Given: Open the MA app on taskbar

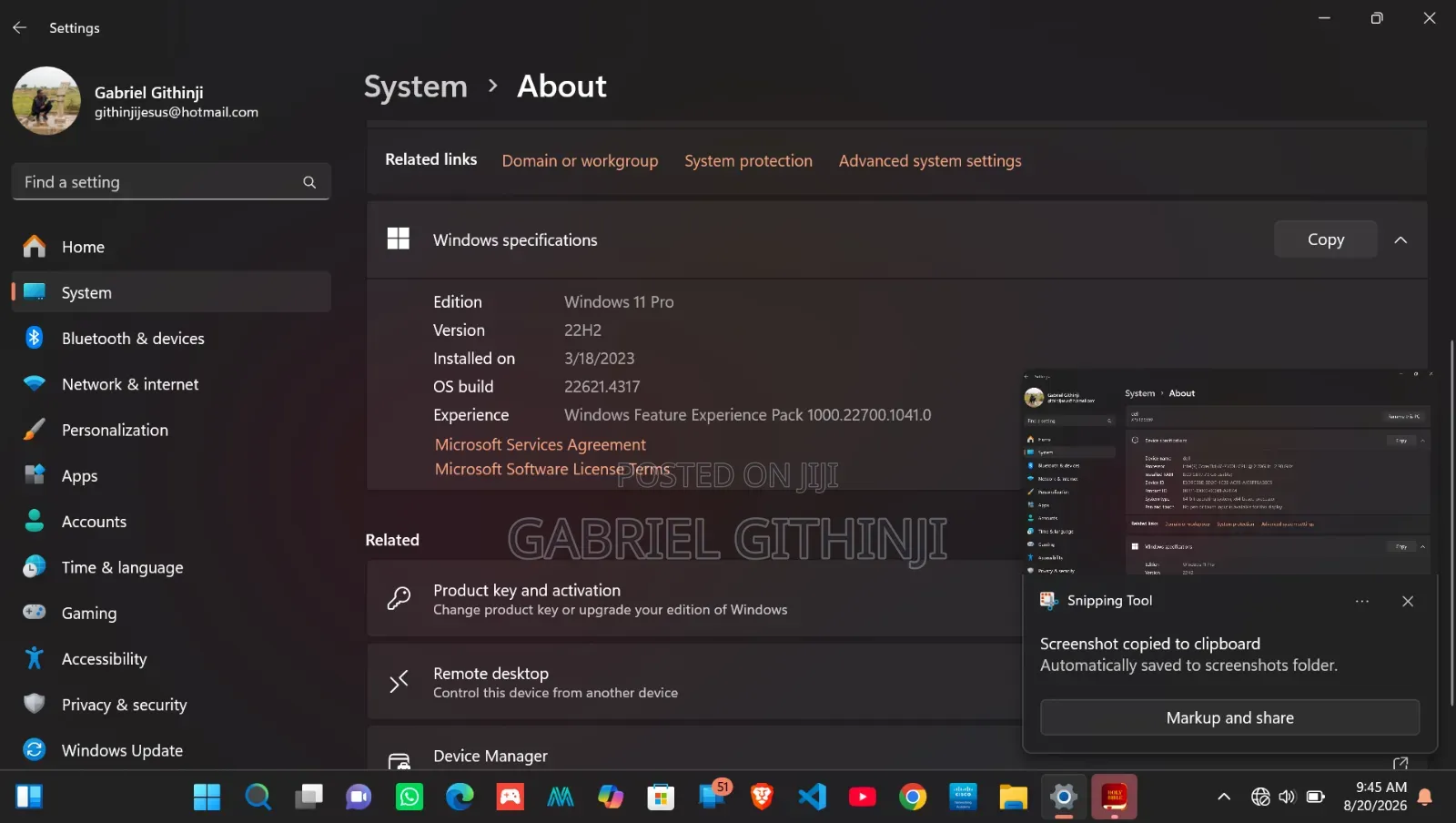Looking at the screenshot, I should [561, 798].
